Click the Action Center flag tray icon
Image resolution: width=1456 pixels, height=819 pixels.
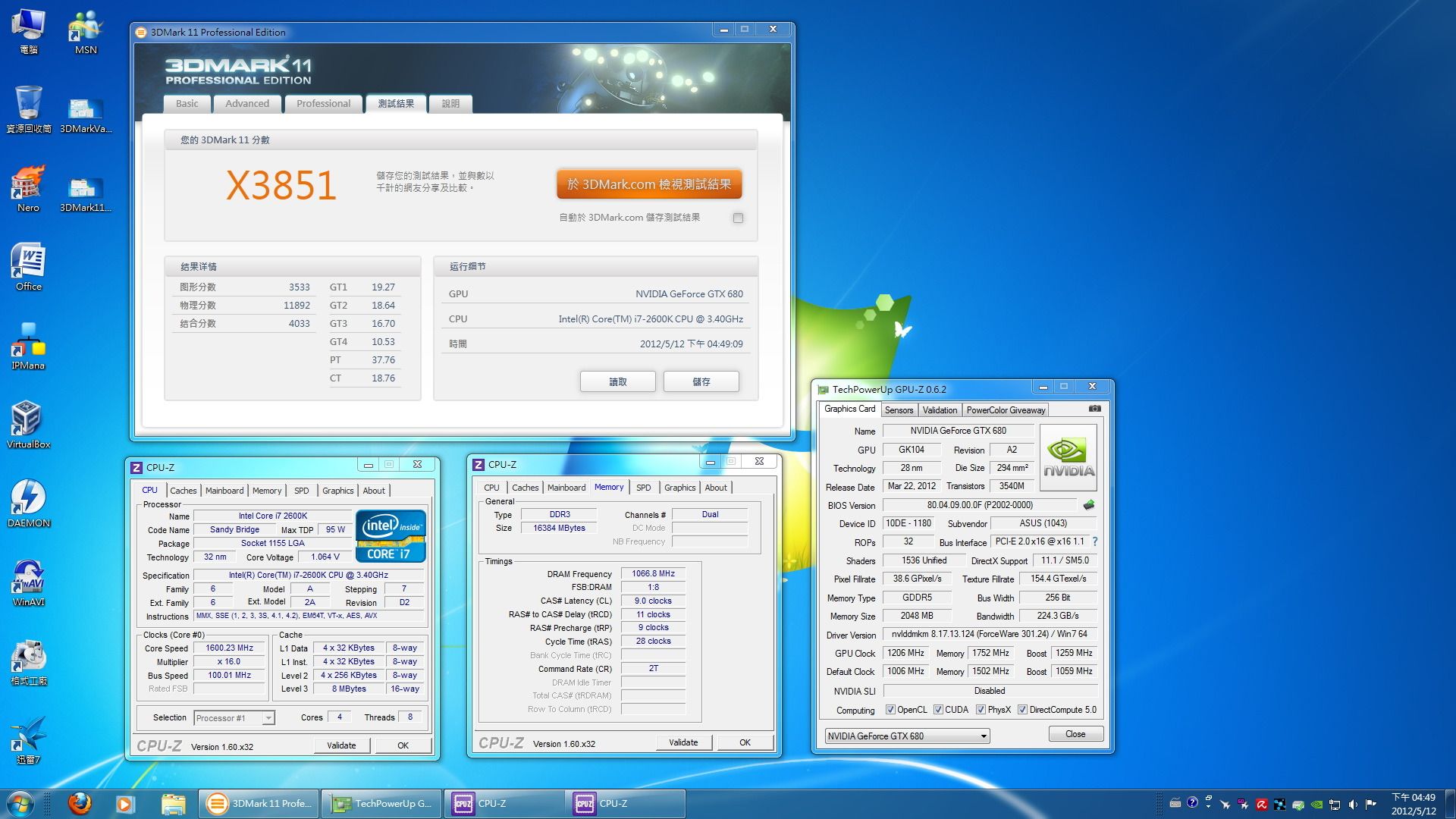[x=1371, y=805]
